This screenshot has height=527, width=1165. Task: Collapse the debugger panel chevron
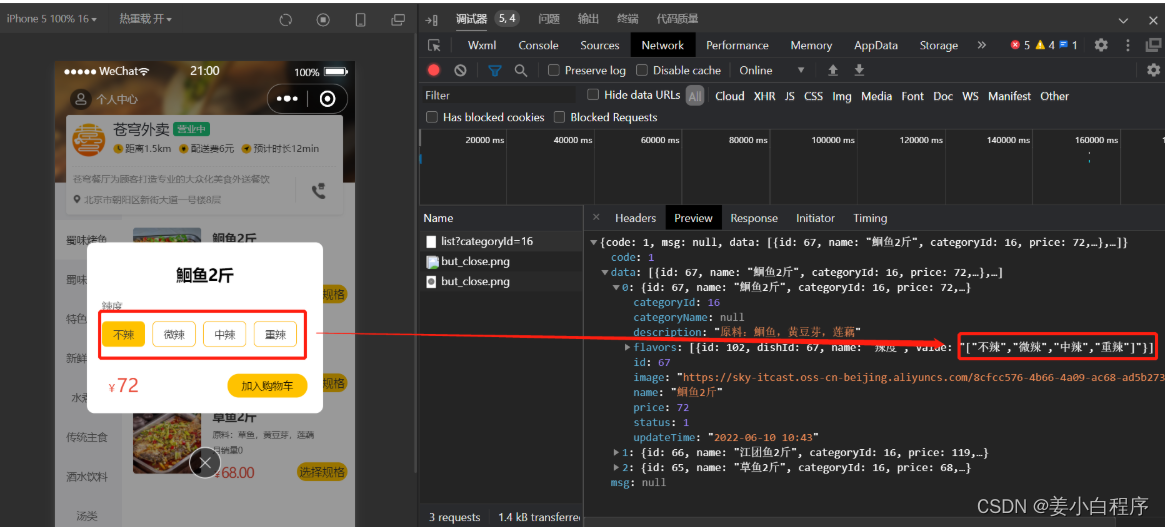click(1122, 21)
